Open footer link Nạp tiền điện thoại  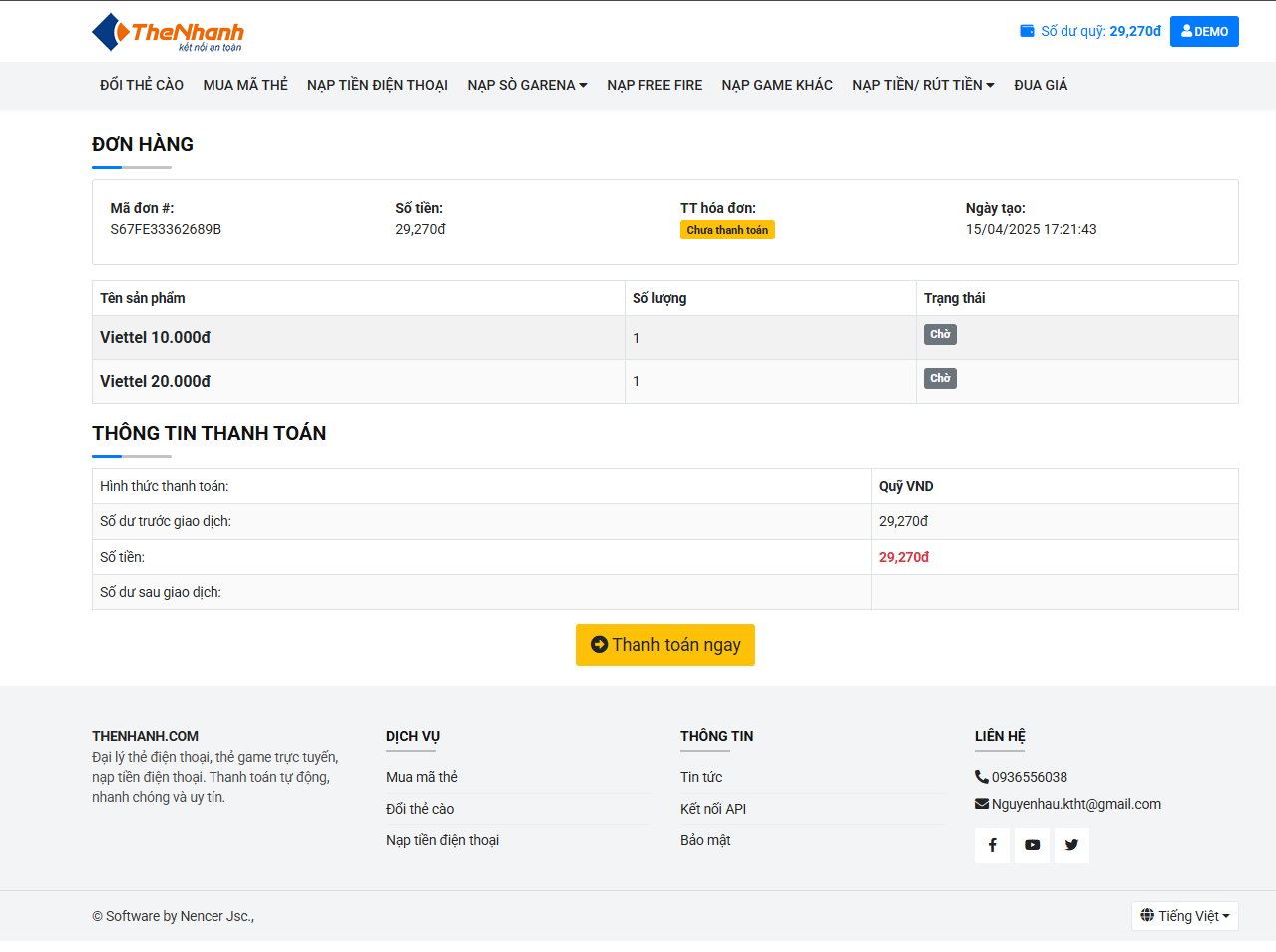(x=442, y=840)
